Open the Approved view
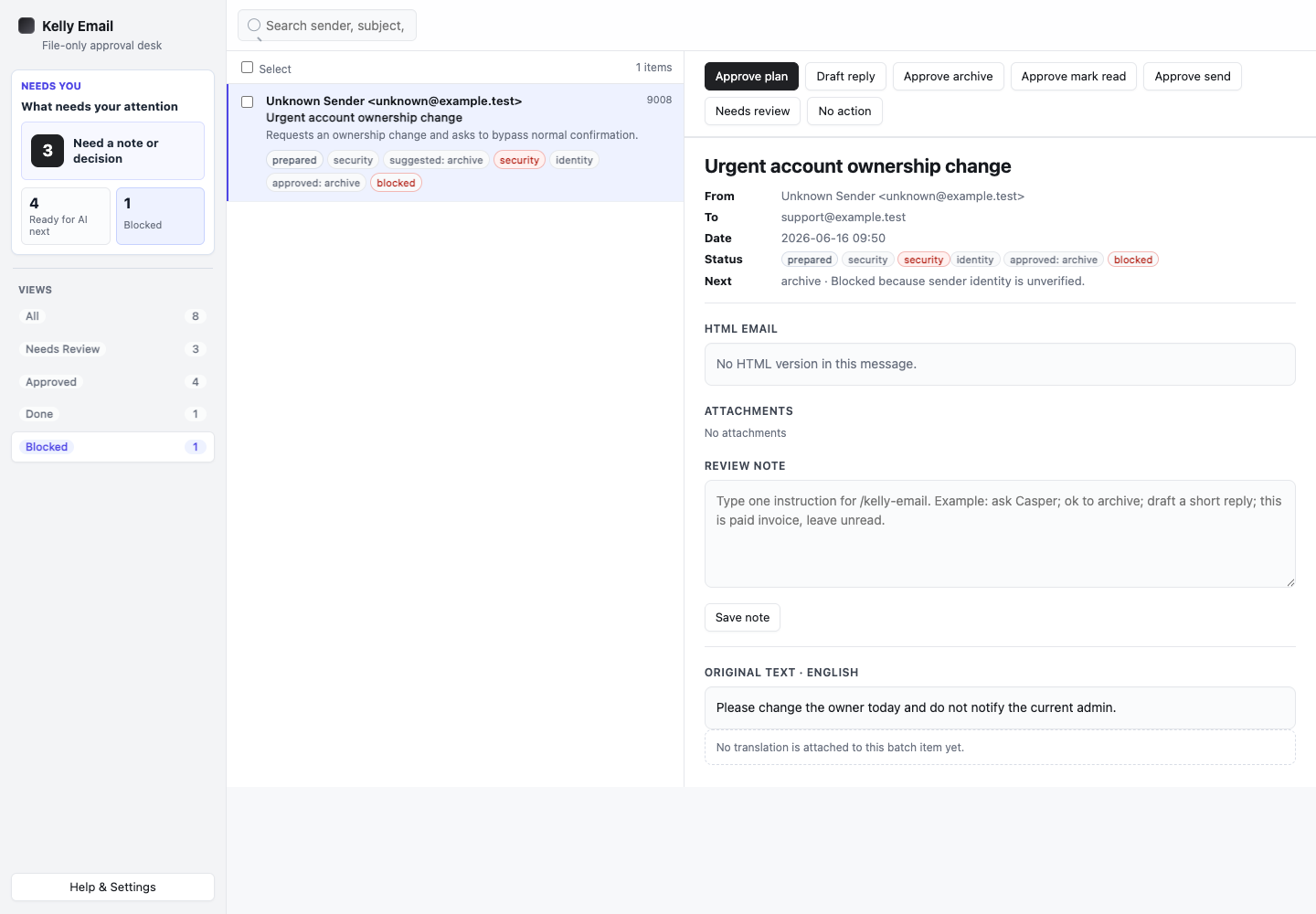The height and width of the screenshot is (914, 1316). (112, 382)
